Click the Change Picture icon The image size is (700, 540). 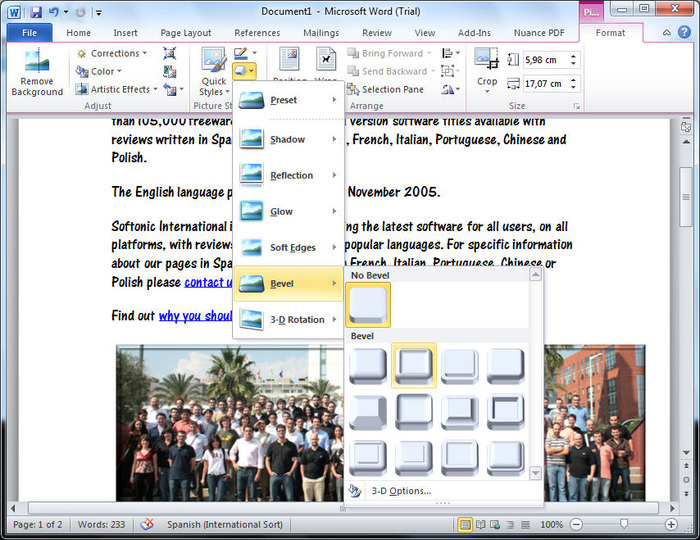coord(170,71)
